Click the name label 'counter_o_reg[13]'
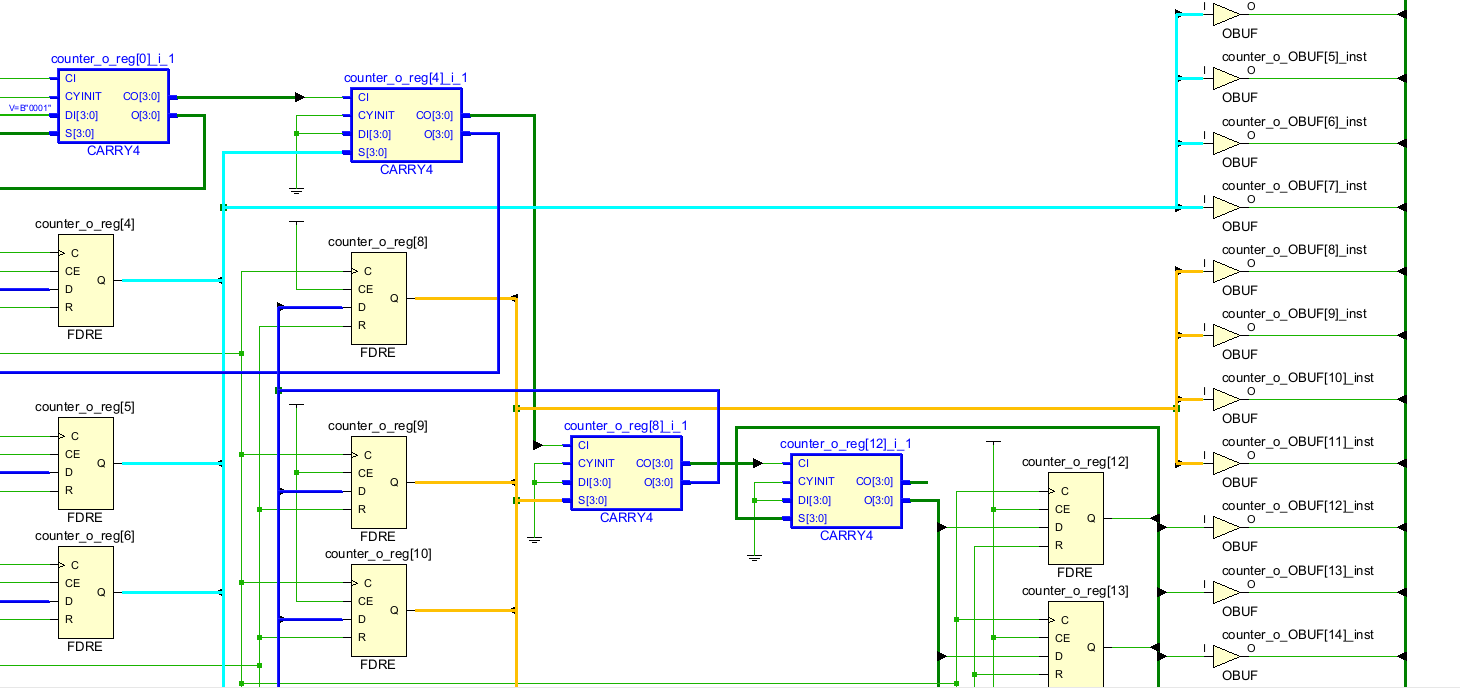 tap(1075, 591)
